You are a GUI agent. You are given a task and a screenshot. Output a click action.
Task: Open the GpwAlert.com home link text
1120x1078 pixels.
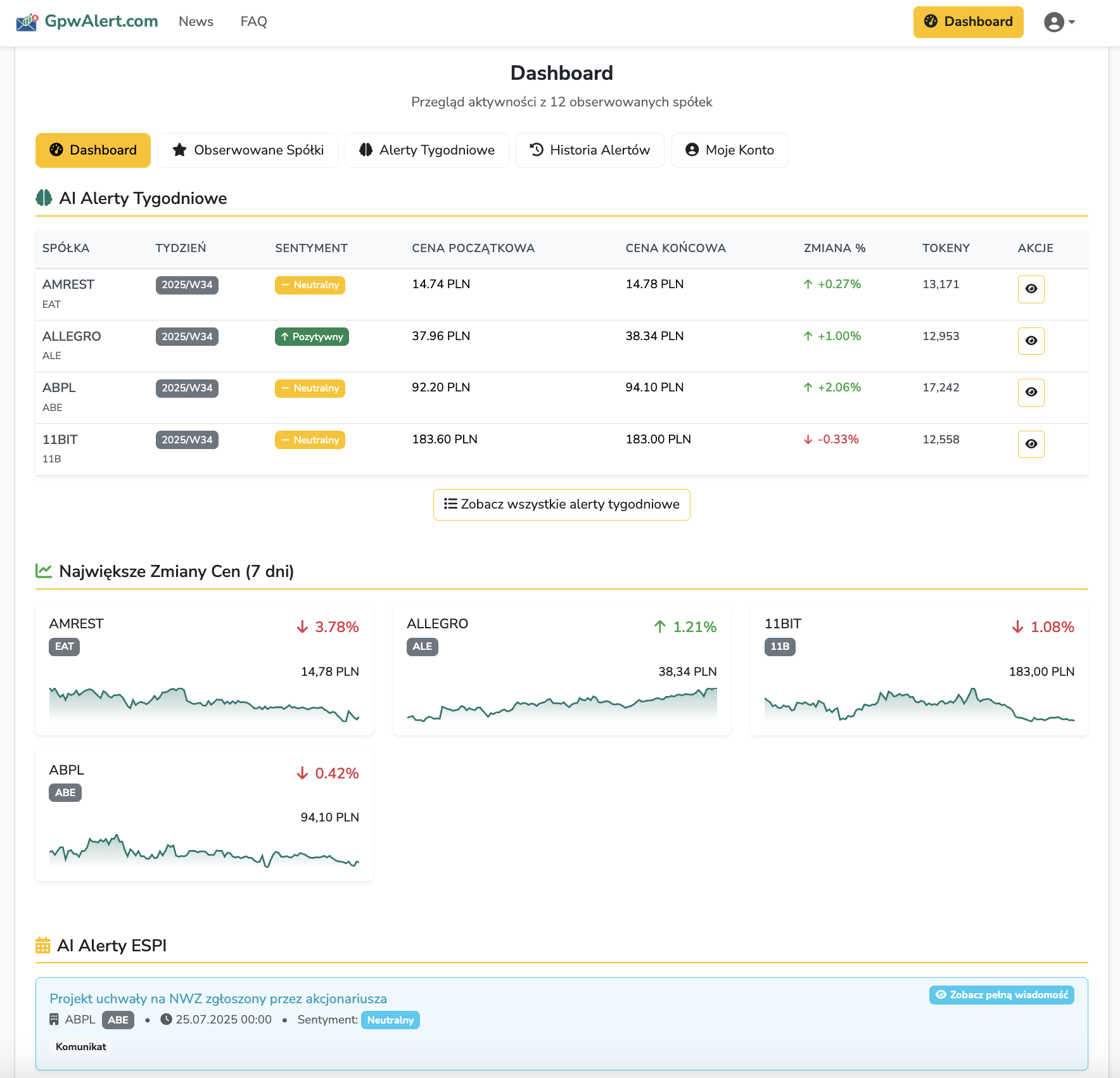click(101, 21)
